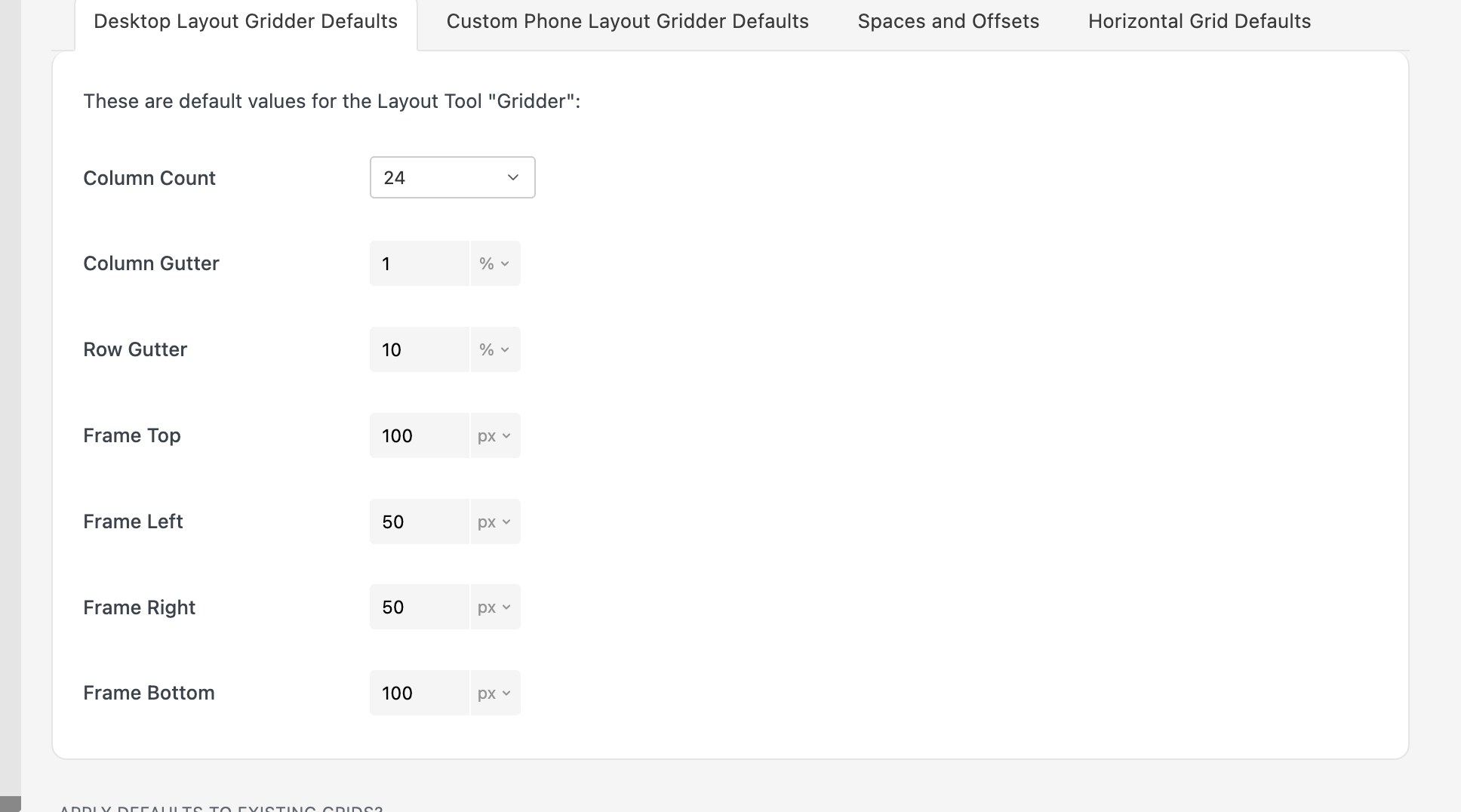Open the Horizontal Grid Defaults tab
The width and height of the screenshot is (1461, 812).
(x=1199, y=22)
